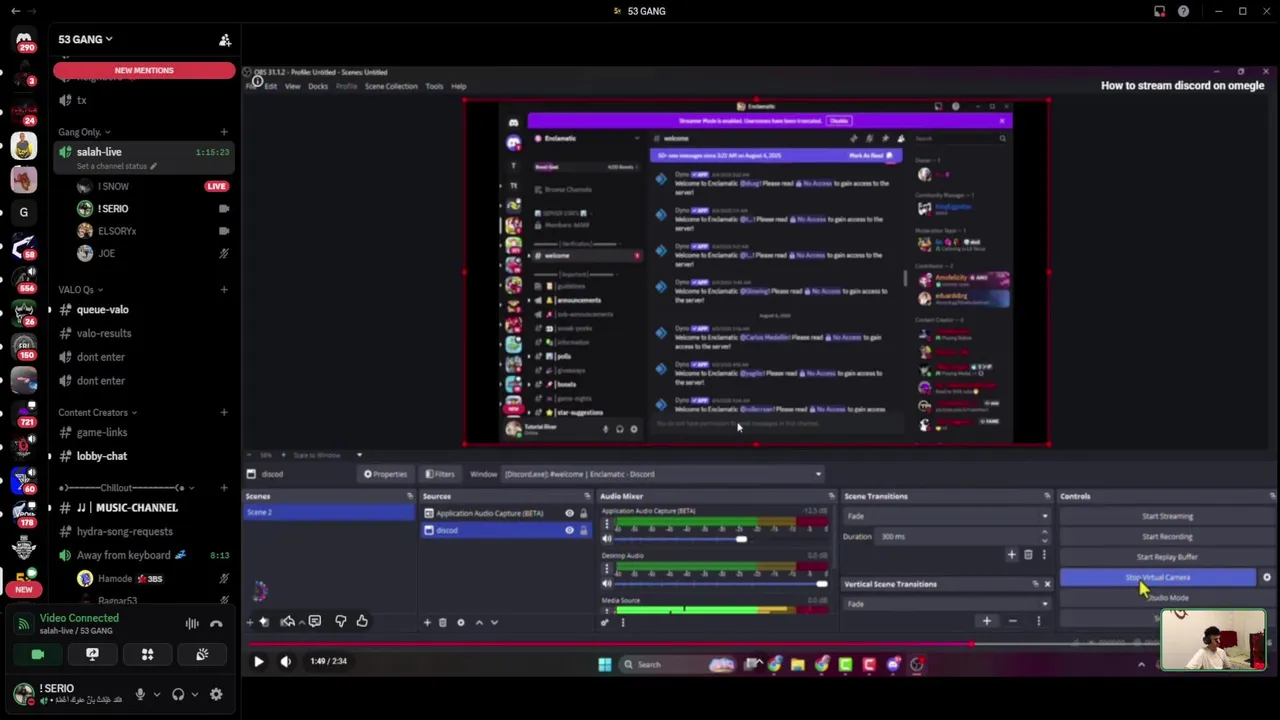Open the screen share button
Screen dimensions: 1280x720
click(92, 654)
